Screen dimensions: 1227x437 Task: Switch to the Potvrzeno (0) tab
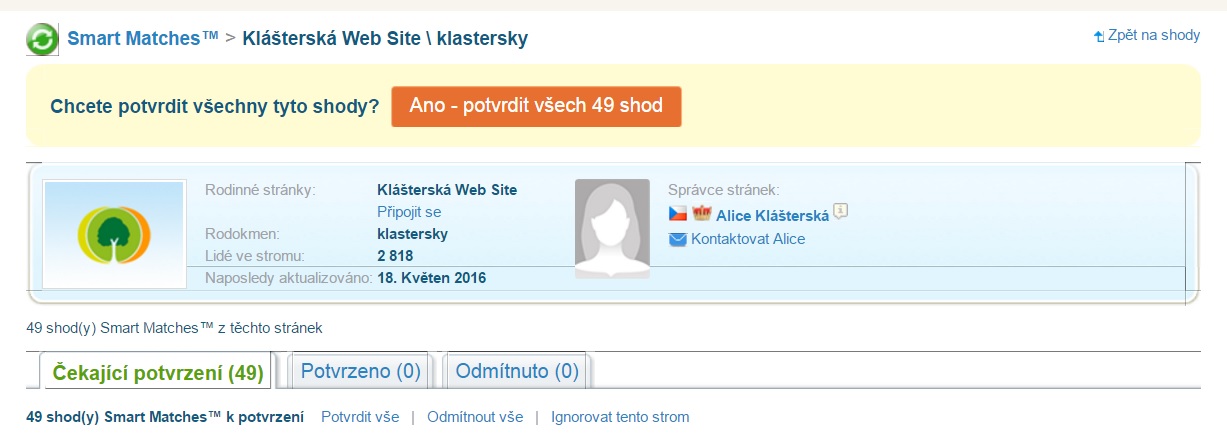point(360,371)
